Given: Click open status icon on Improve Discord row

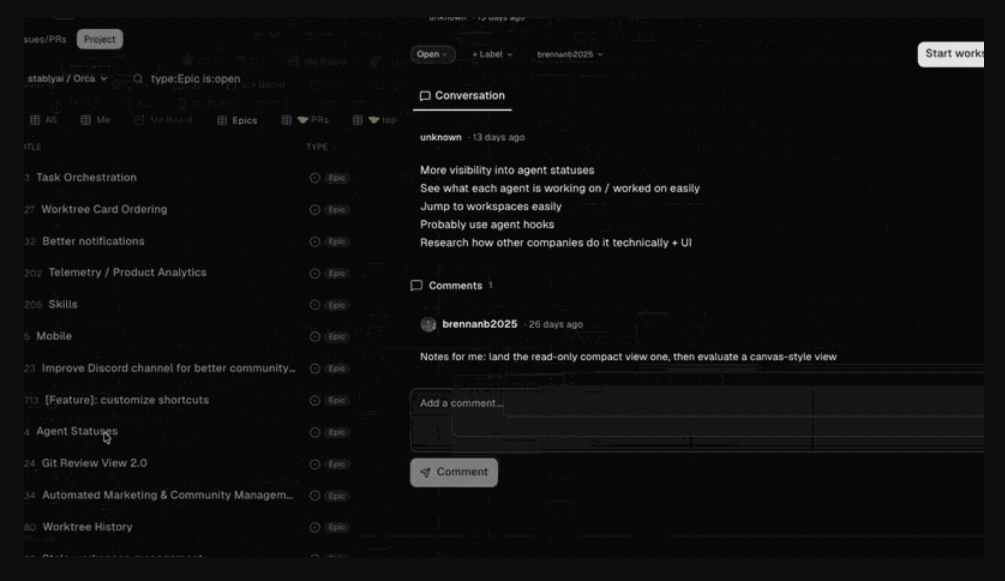Looking at the screenshot, I should [315, 369].
